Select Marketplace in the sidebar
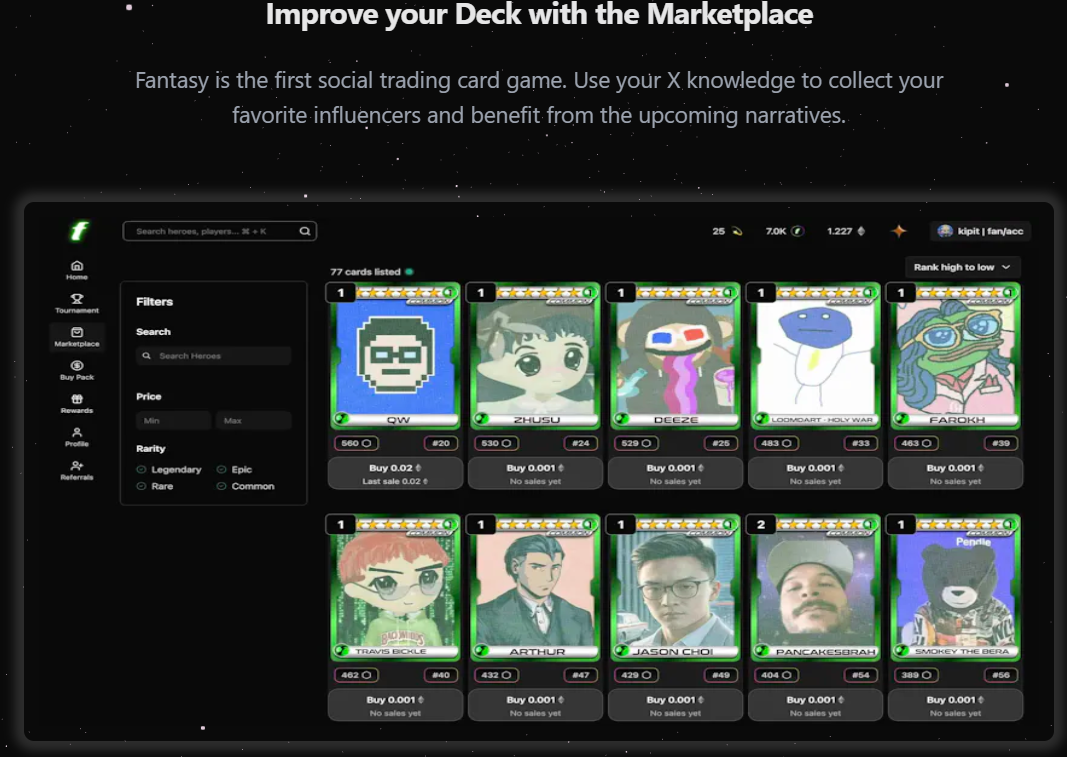Image resolution: width=1067 pixels, height=757 pixels. pos(77,336)
